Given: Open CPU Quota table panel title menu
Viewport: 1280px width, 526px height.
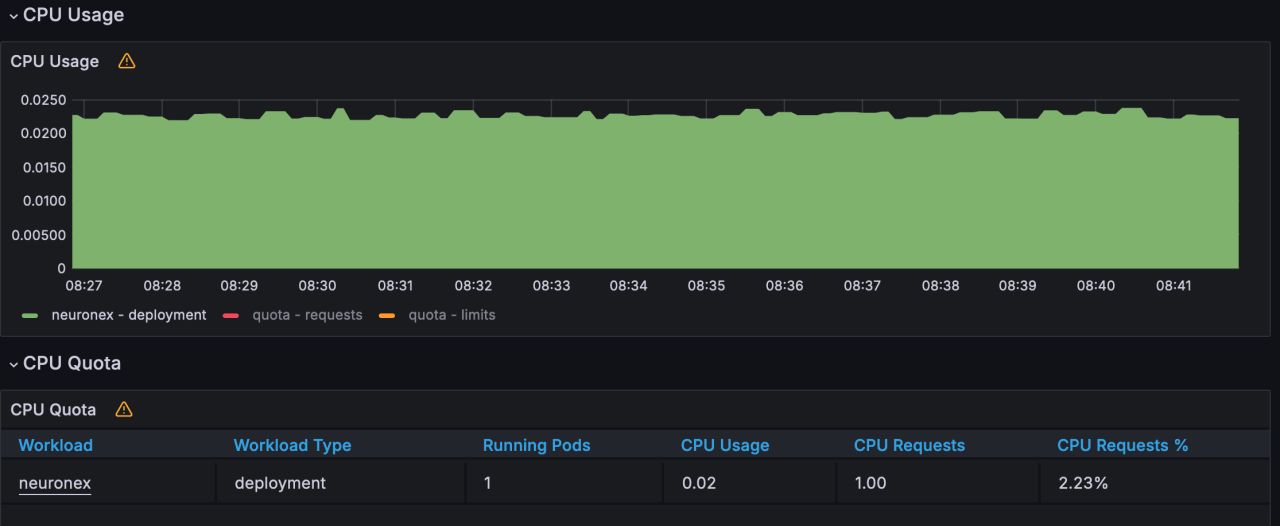Looking at the screenshot, I should [53, 409].
